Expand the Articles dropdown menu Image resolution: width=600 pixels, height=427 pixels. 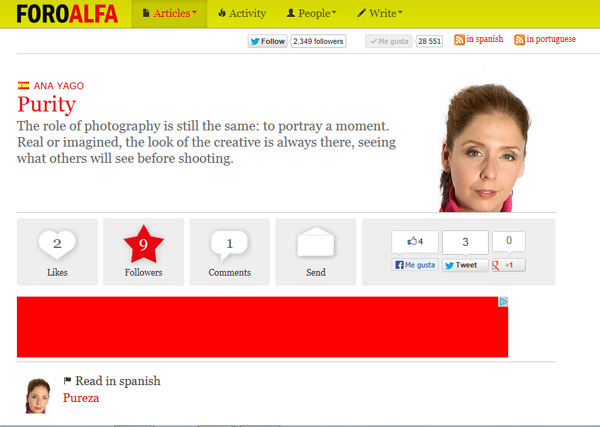coord(170,14)
